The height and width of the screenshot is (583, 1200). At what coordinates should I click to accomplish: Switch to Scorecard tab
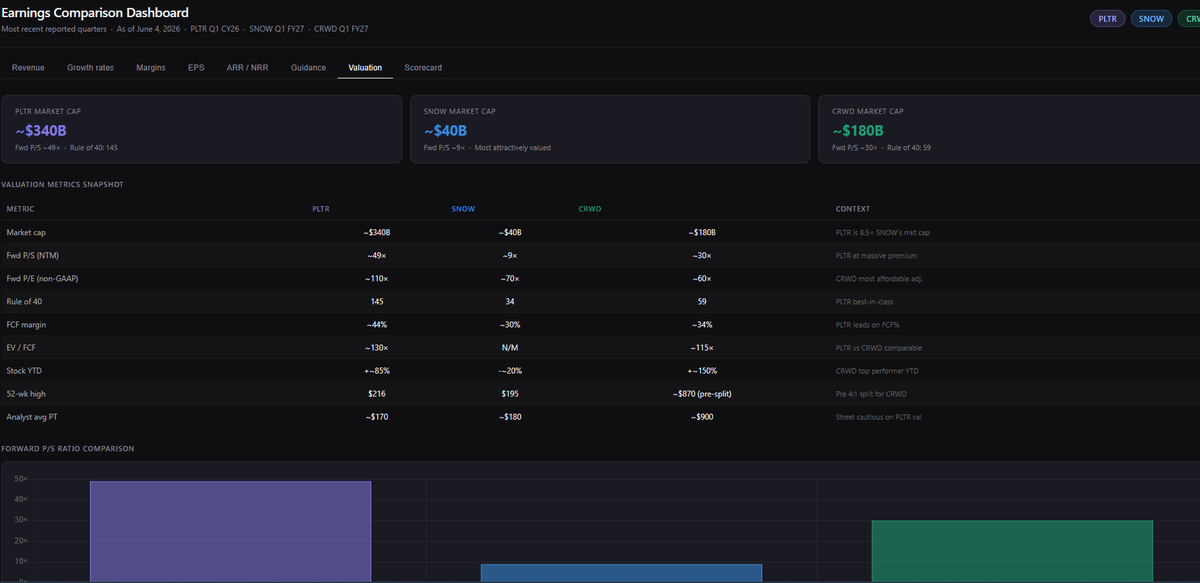(423, 67)
